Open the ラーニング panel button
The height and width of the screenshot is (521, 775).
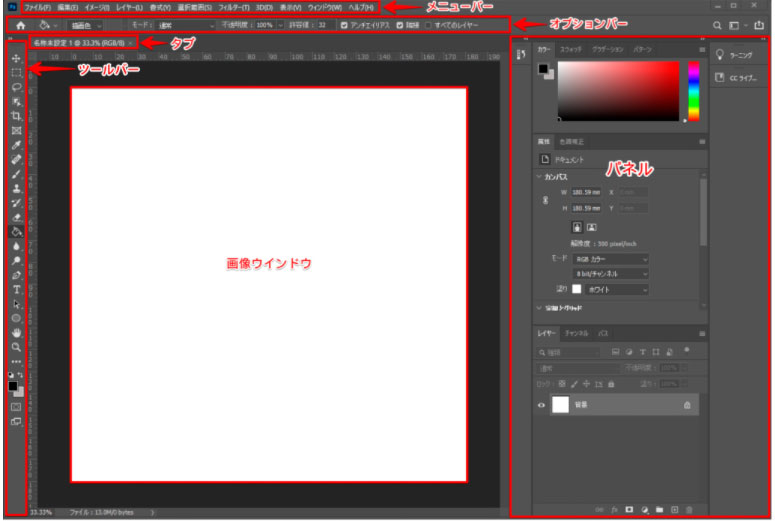click(x=734, y=55)
